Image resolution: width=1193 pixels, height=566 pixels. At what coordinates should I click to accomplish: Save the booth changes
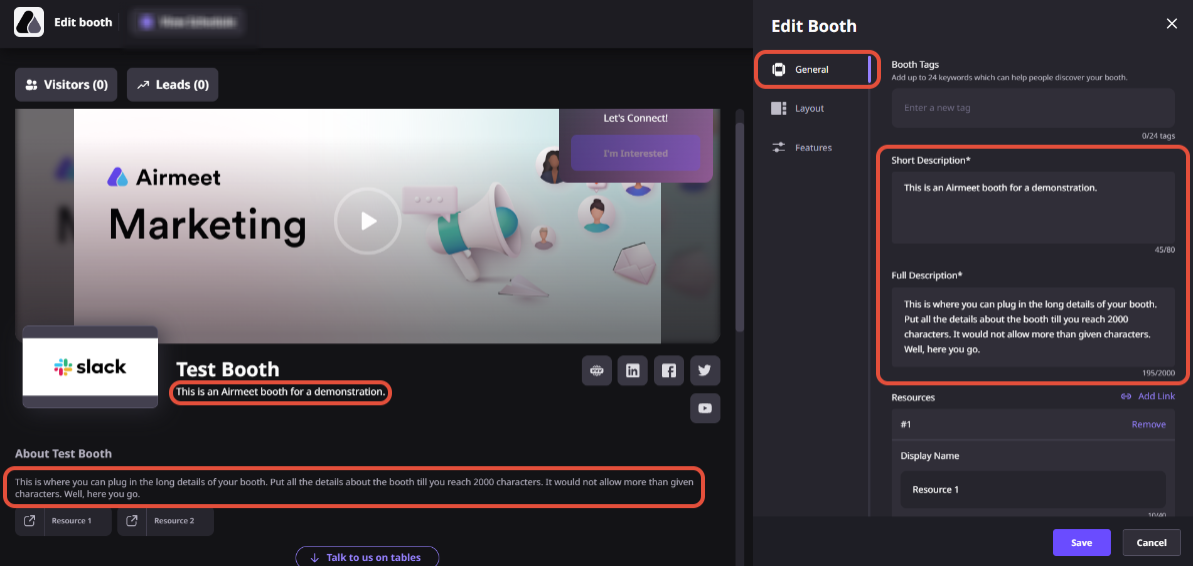tap(1081, 542)
